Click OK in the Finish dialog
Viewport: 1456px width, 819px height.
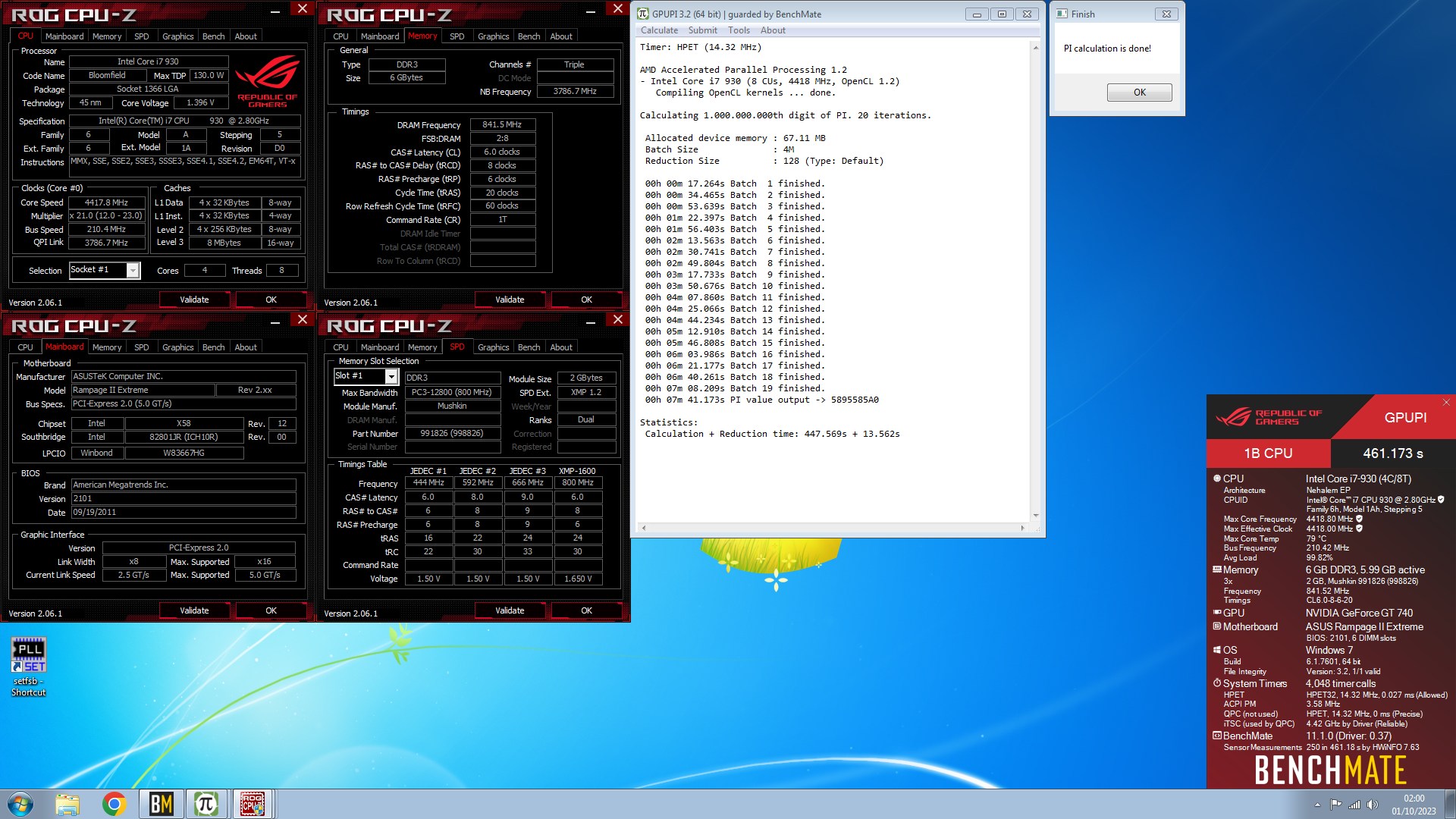coord(1139,93)
